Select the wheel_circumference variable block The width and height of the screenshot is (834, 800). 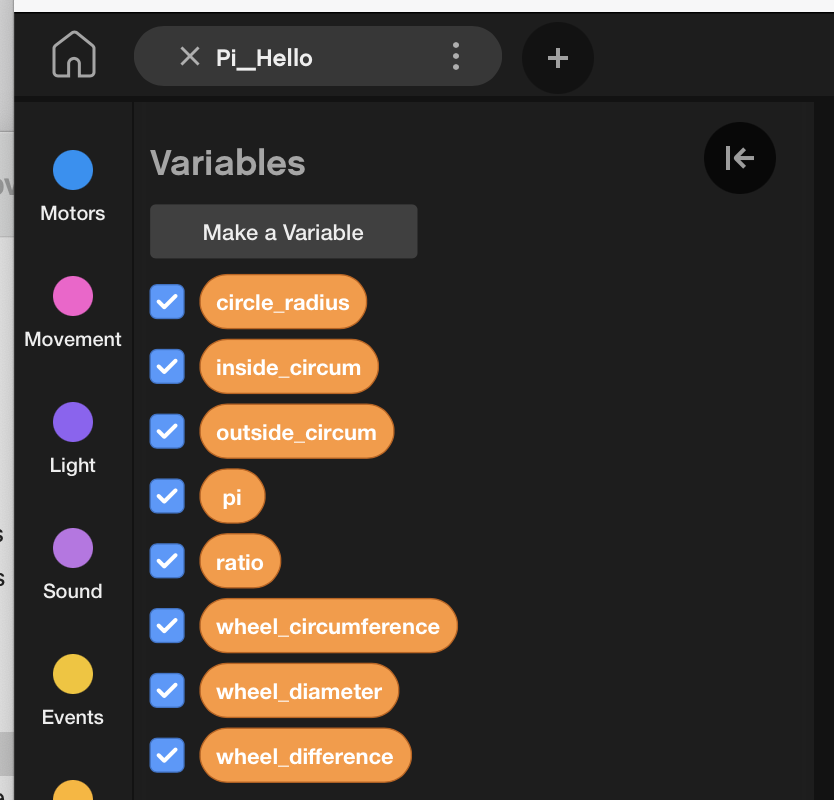click(328, 626)
